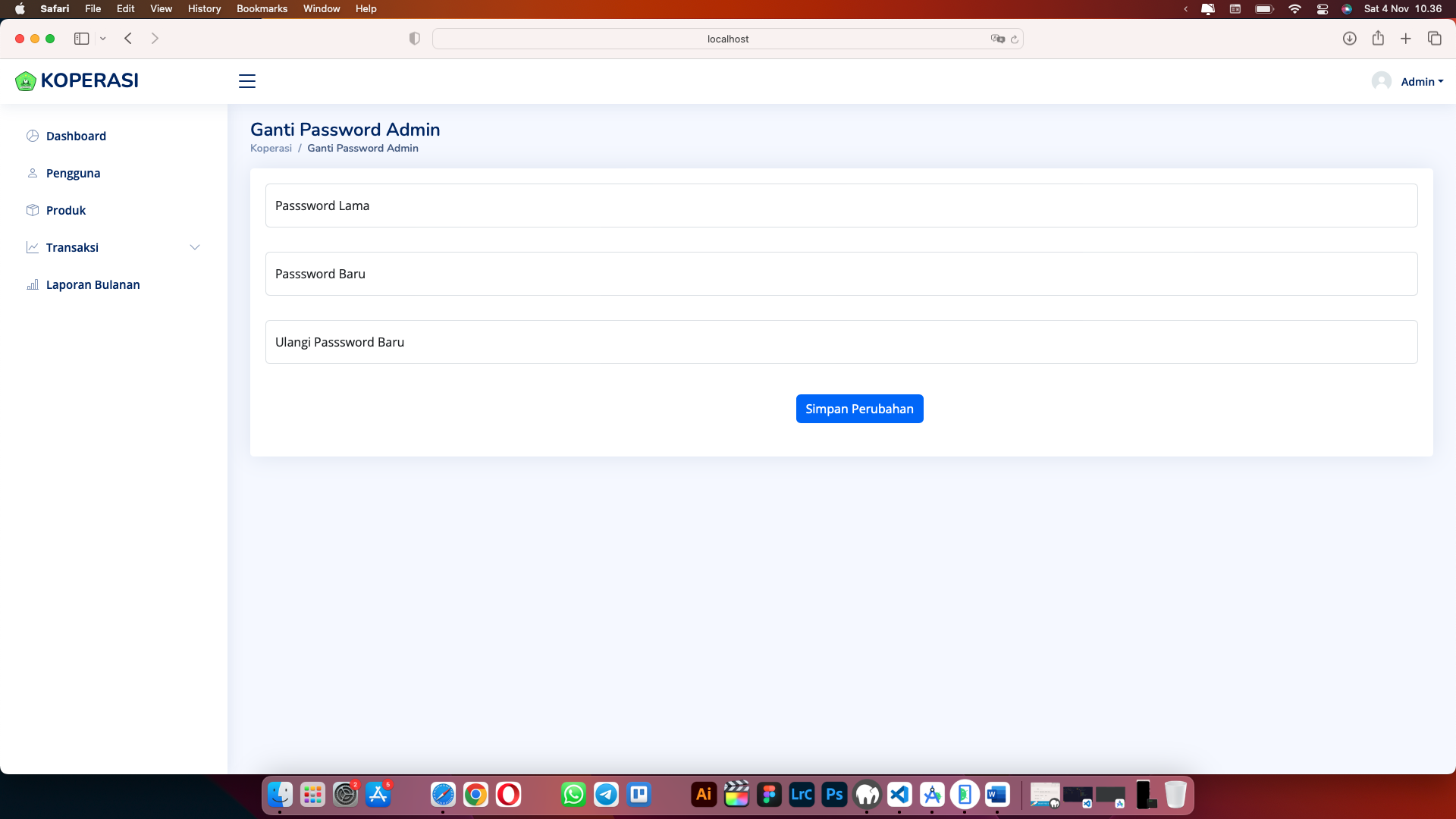The width and height of the screenshot is (1456, 819).
Task: Click Safari's Share icon
Action: click(1378, 39)
